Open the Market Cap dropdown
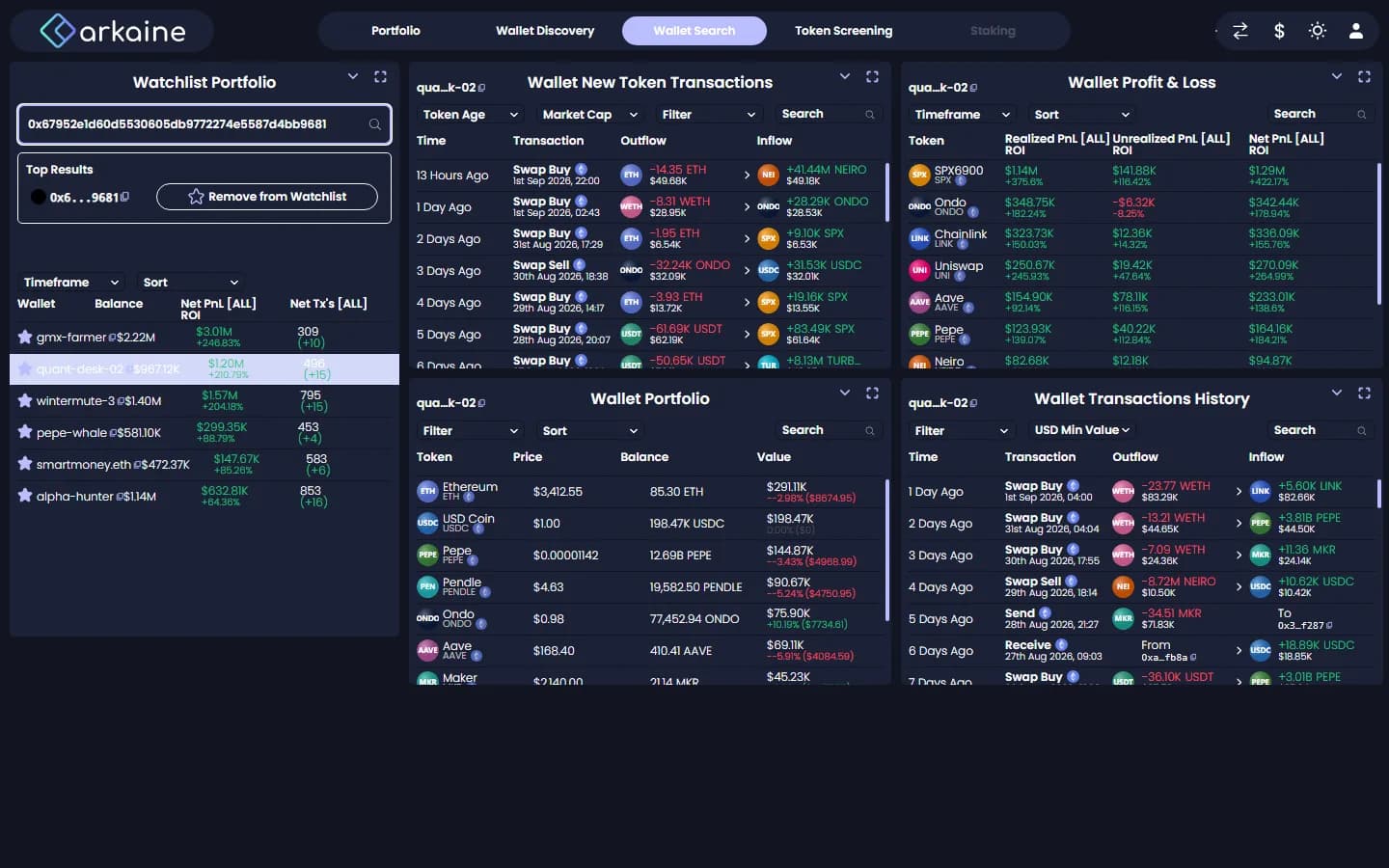The image size is (1389, 868). pyautogui.click(x=588, y=115)
